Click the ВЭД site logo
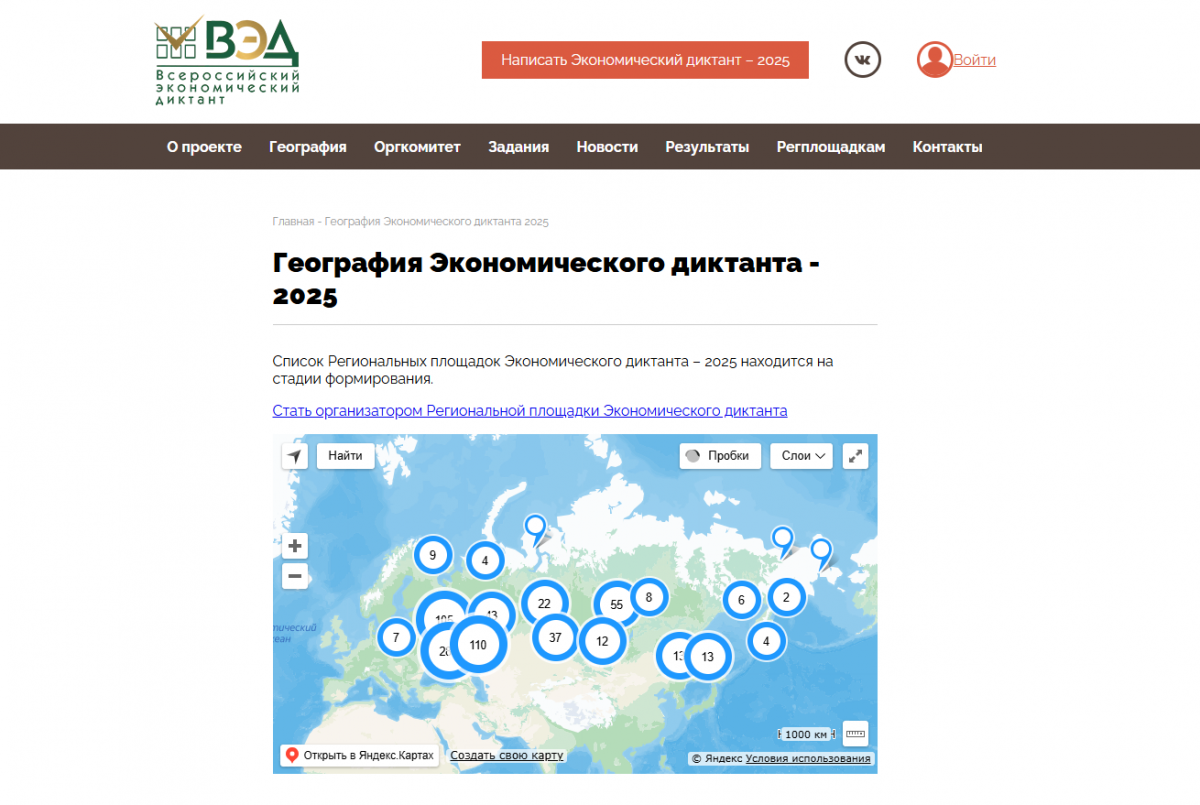1200x805 pixels. tap(228, 60)
